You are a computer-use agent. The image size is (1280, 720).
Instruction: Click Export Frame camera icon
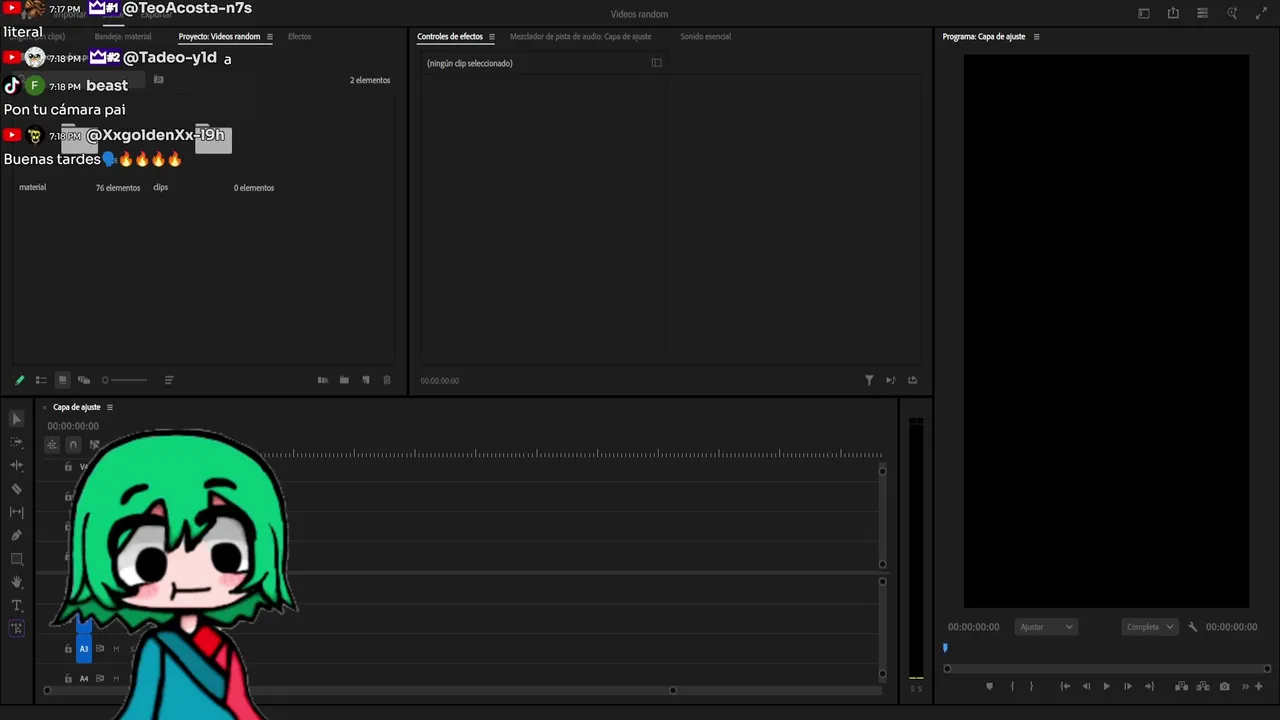click(x=1225, y=686)
